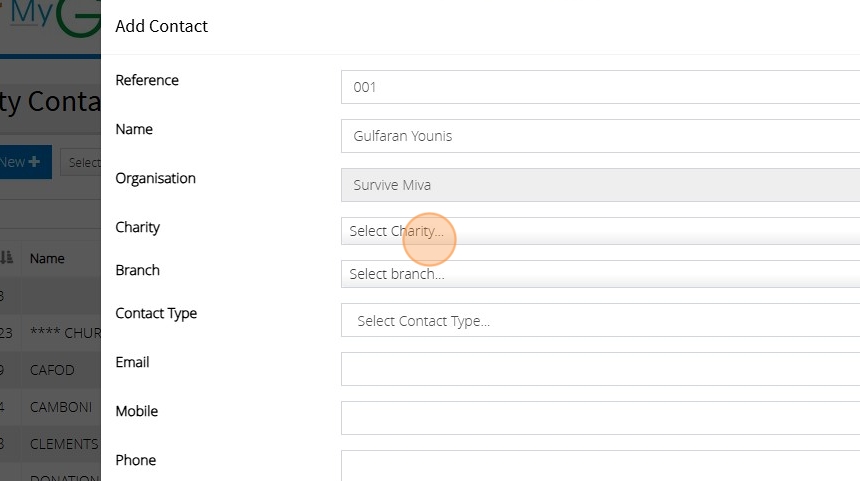This screenshot has width=860, height=481.
Task: Click the Add Contact dialog title
Action: tap(161, 26)
